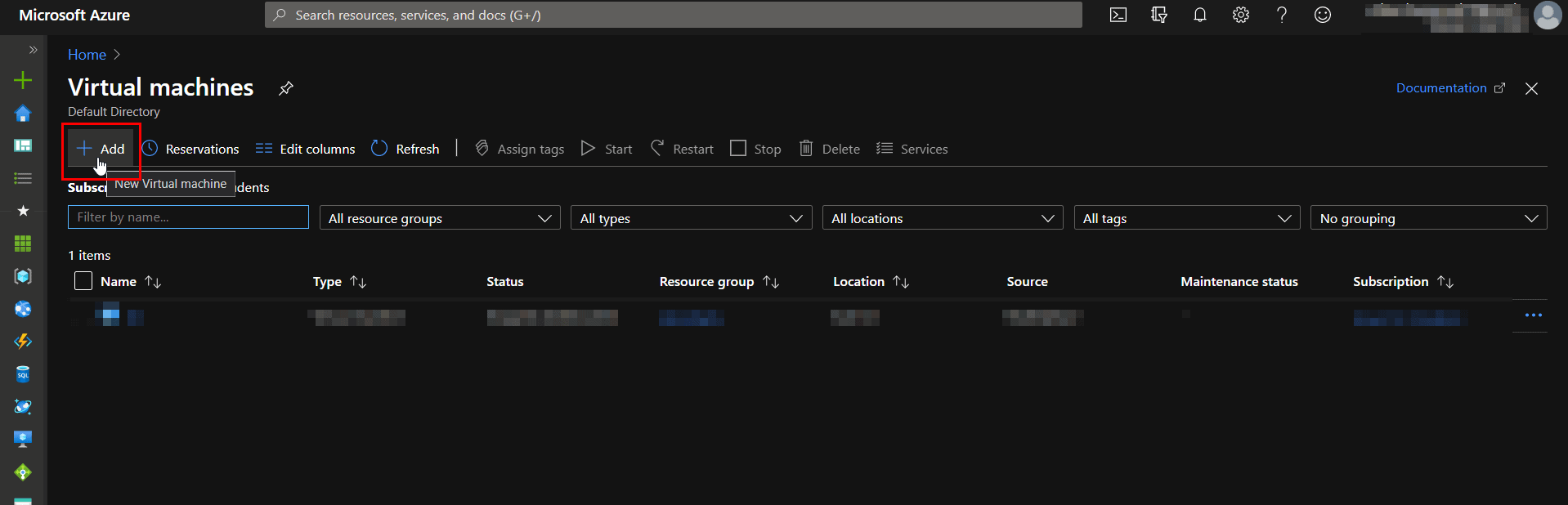Screen dimensions: 1568x505
Task: Open Reservations from the toolbar
Action: pyautogui.click(x=190, y=149)
